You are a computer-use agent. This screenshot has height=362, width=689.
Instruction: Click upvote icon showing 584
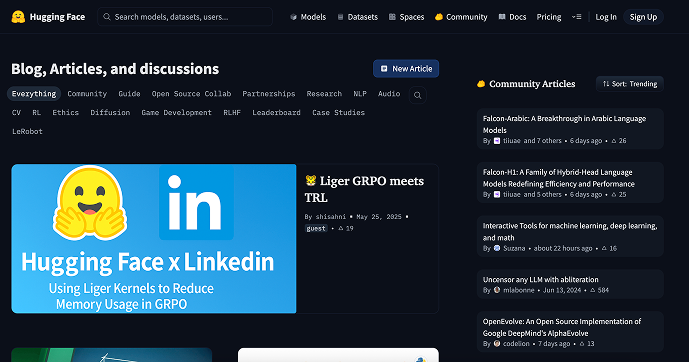592,290
